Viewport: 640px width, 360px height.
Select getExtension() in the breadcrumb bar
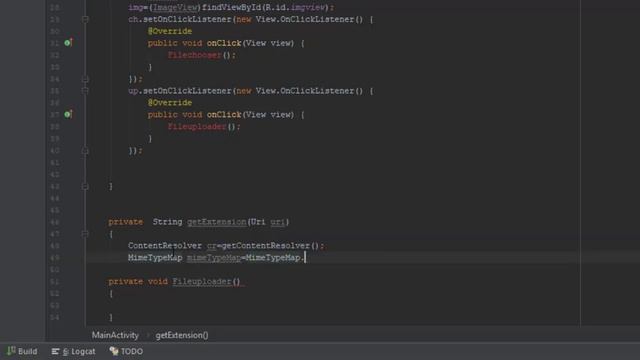click(182, 335)
